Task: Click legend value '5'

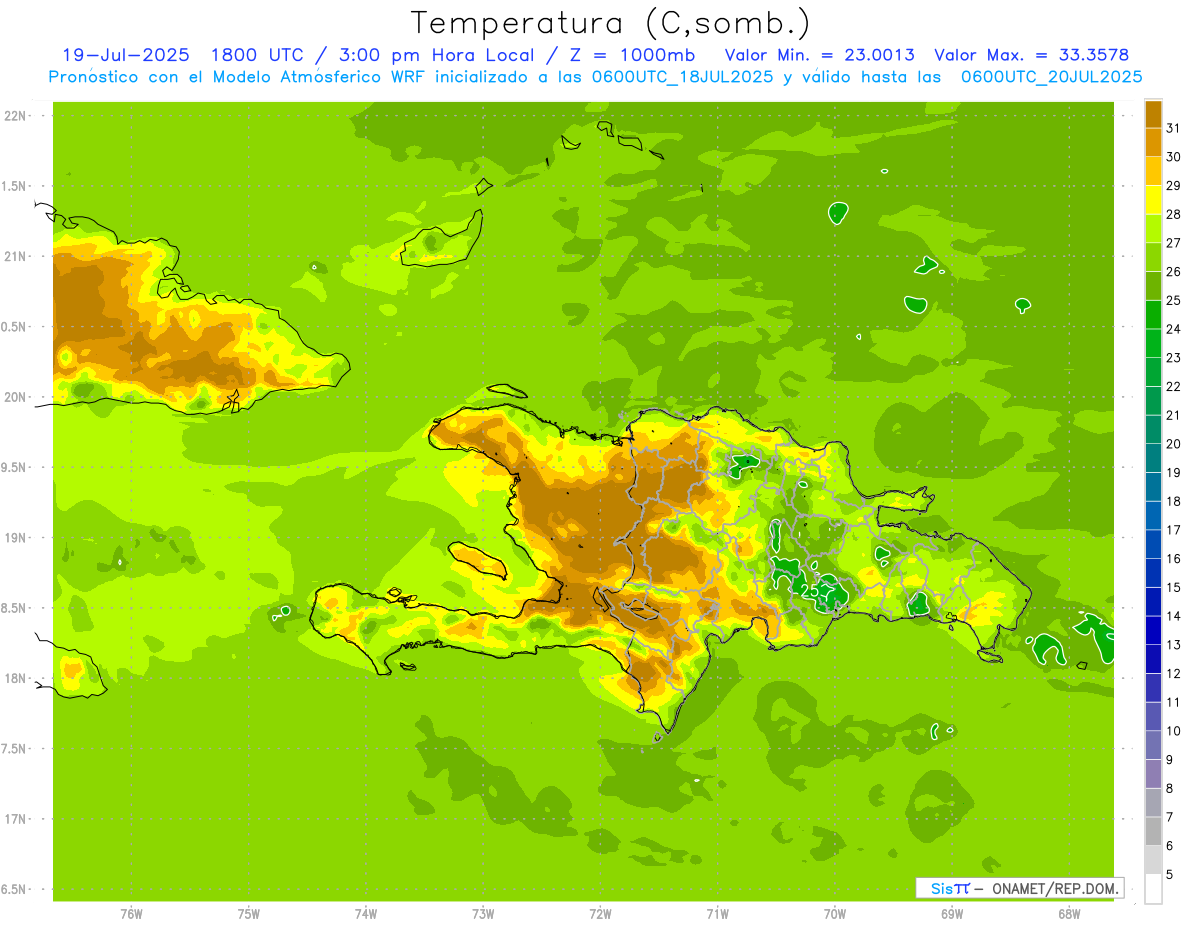Action: [1171, 875]
